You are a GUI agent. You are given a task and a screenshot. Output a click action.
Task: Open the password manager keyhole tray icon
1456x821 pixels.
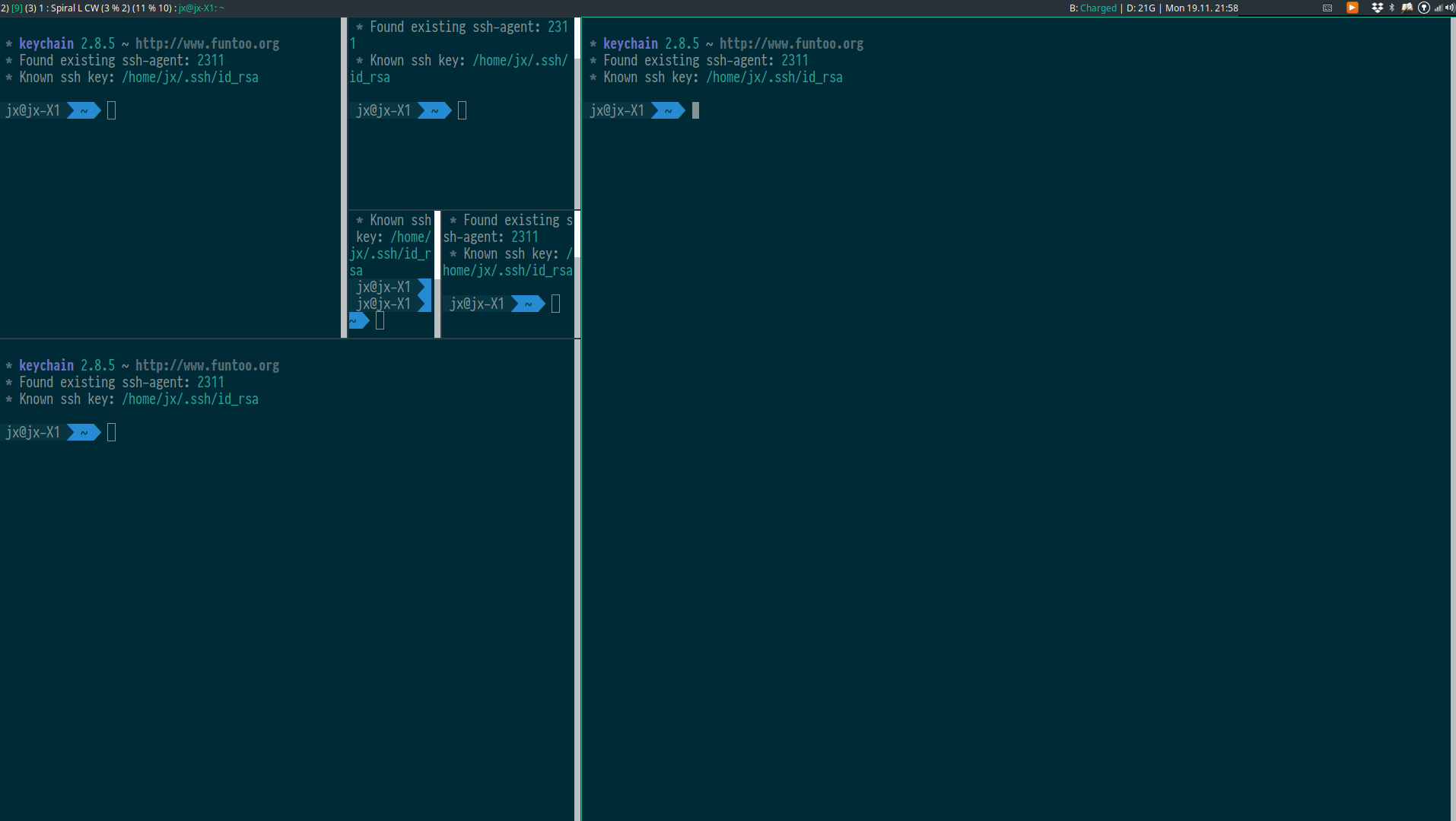pos(1424,8)
